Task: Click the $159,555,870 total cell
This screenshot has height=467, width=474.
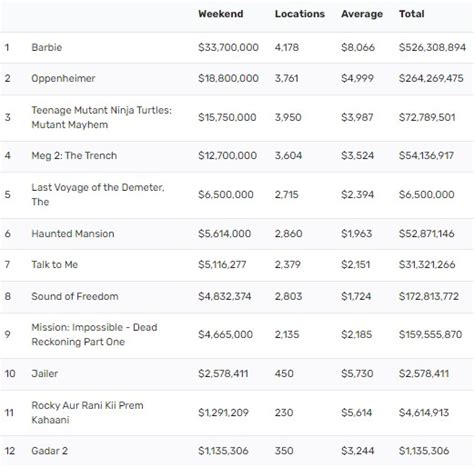Action: [431, 335]
